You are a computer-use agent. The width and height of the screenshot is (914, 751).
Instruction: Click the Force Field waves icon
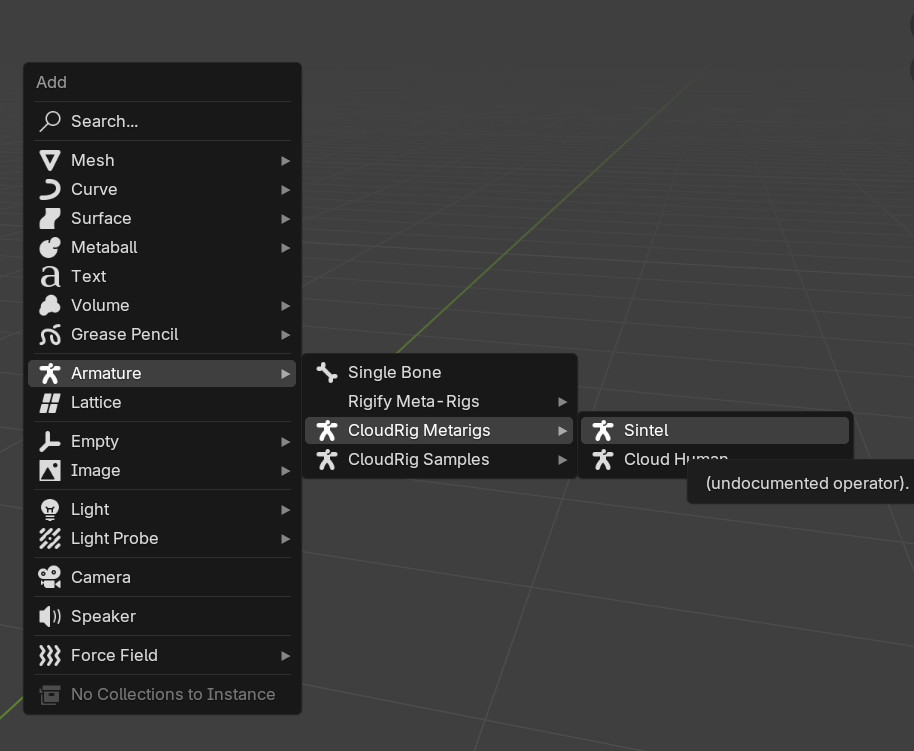click(x=50, y=655)
